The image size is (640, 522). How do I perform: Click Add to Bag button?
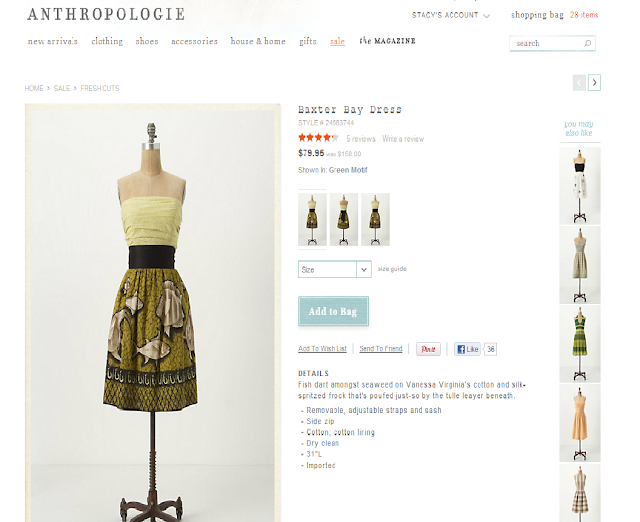point(333,311)
